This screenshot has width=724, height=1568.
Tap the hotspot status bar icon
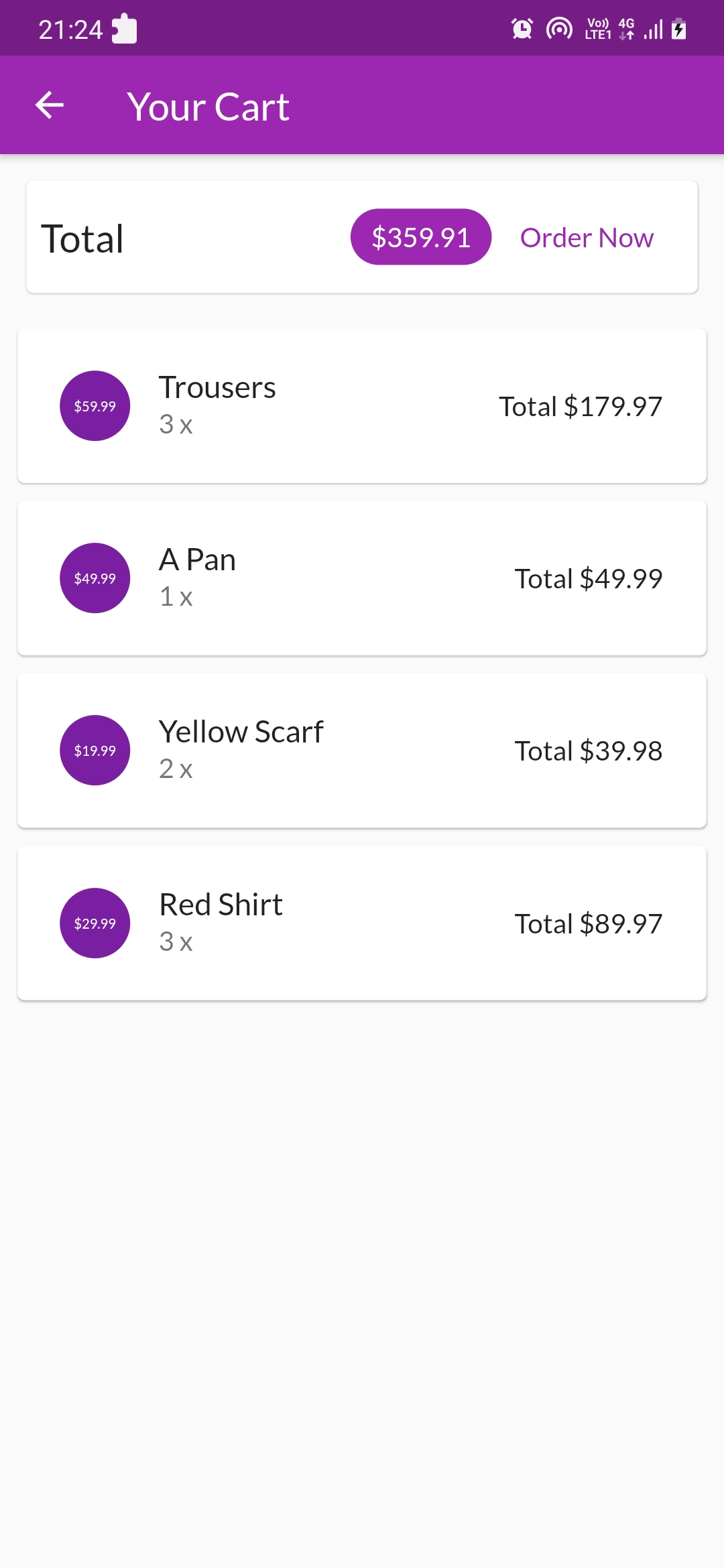[559, 29]
